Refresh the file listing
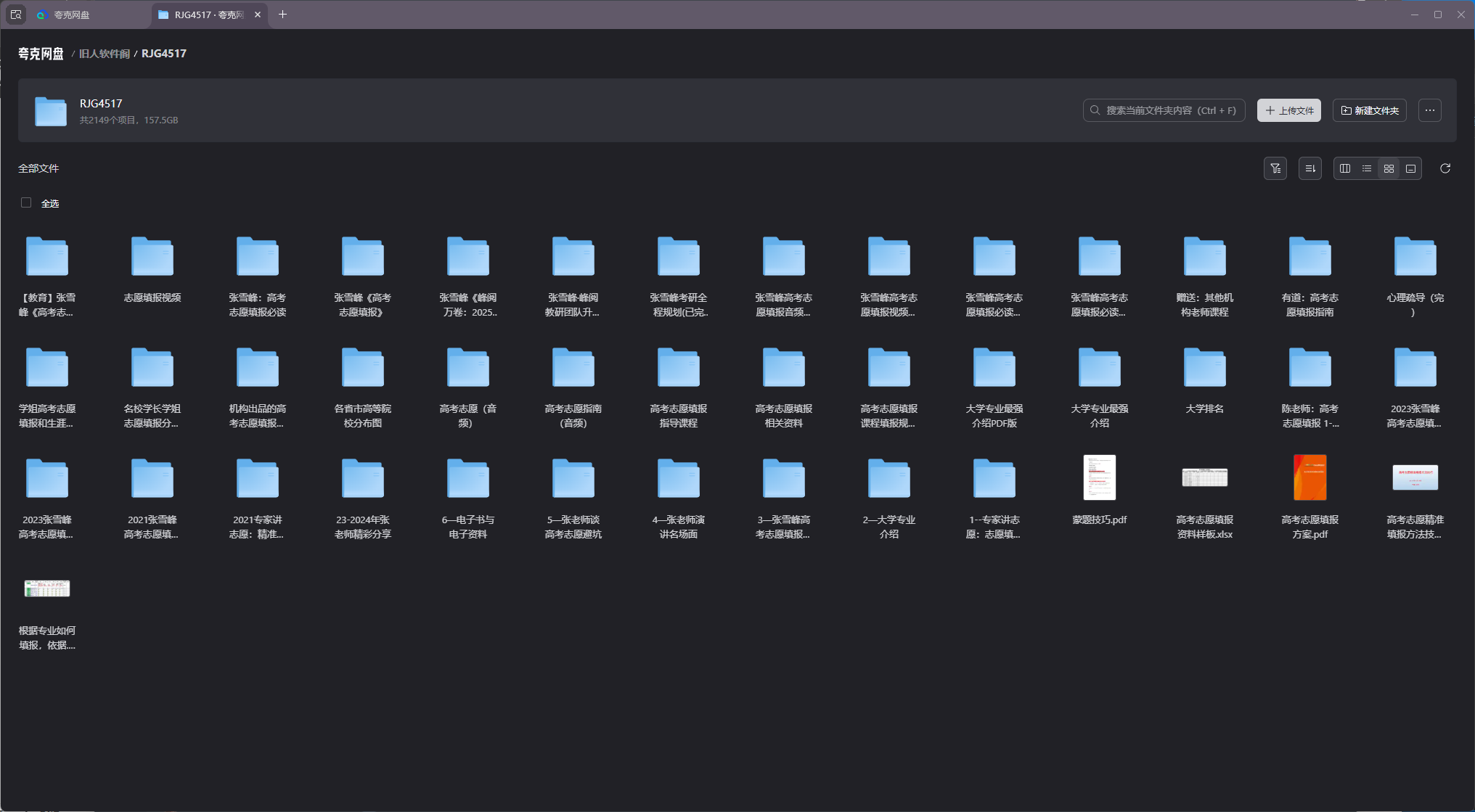The width and height of the screenshot is (1475, 812). coord(1445,168)
